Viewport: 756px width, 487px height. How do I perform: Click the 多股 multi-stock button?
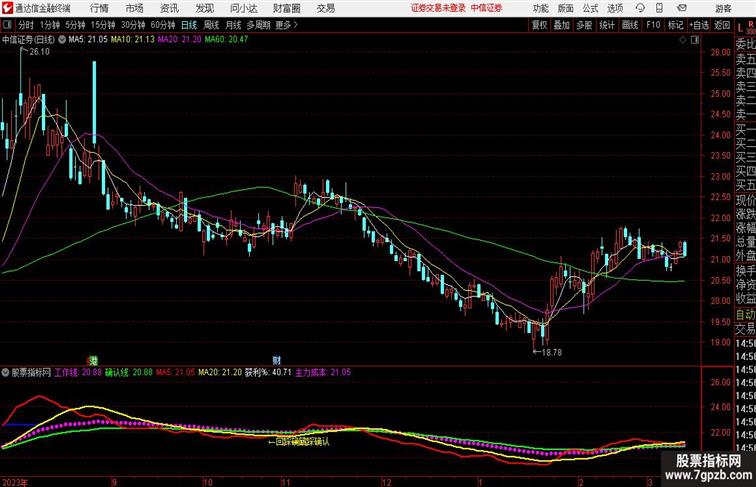[584, 25]
